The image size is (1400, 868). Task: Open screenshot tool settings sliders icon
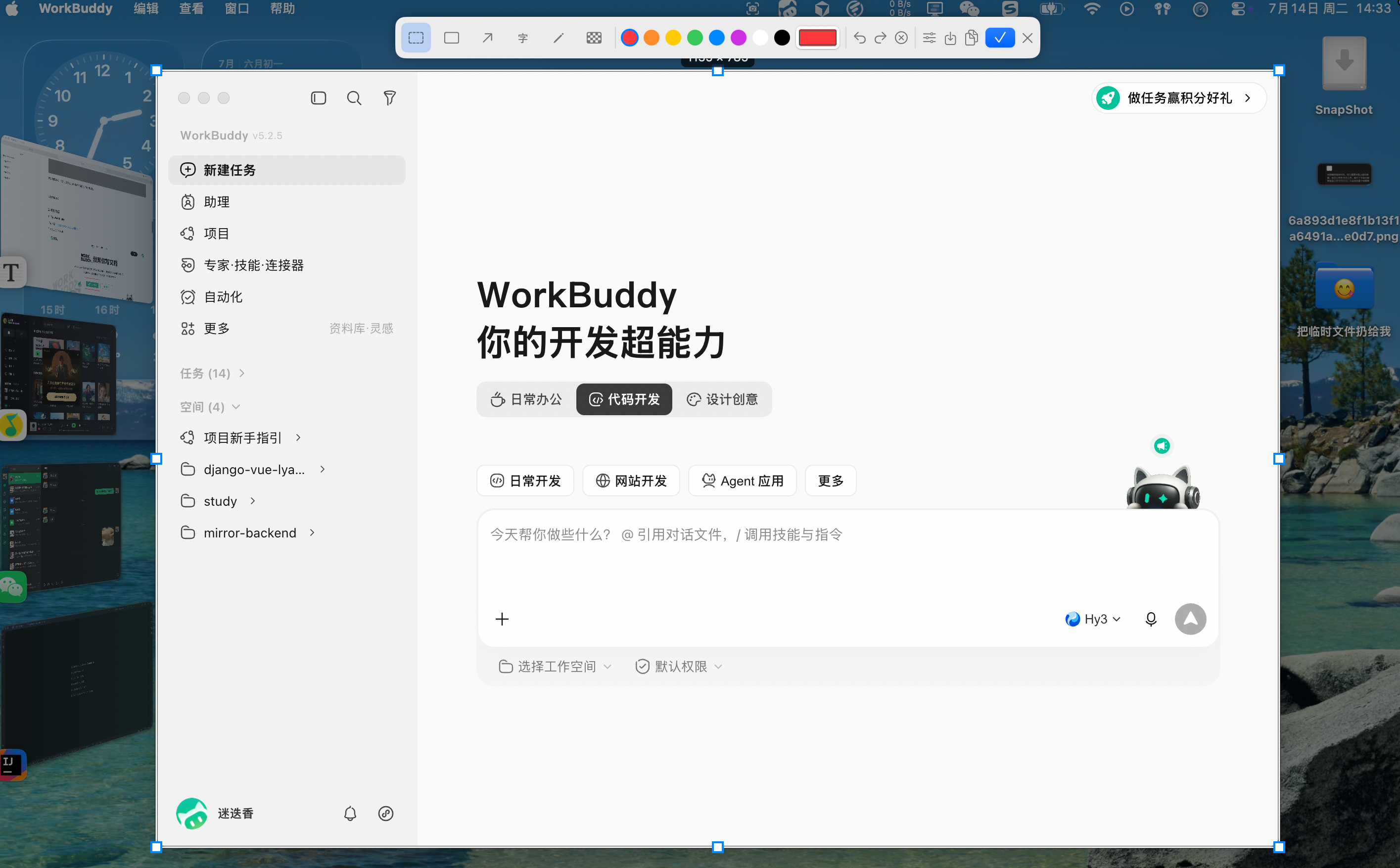click(929, 38)
